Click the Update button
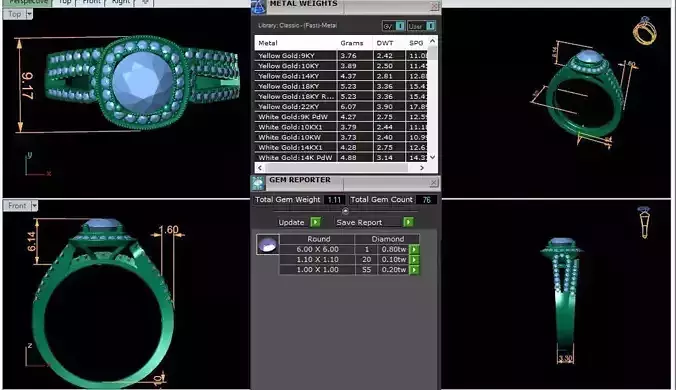This screenshot has height=390, width=676. tap(291, 222)
